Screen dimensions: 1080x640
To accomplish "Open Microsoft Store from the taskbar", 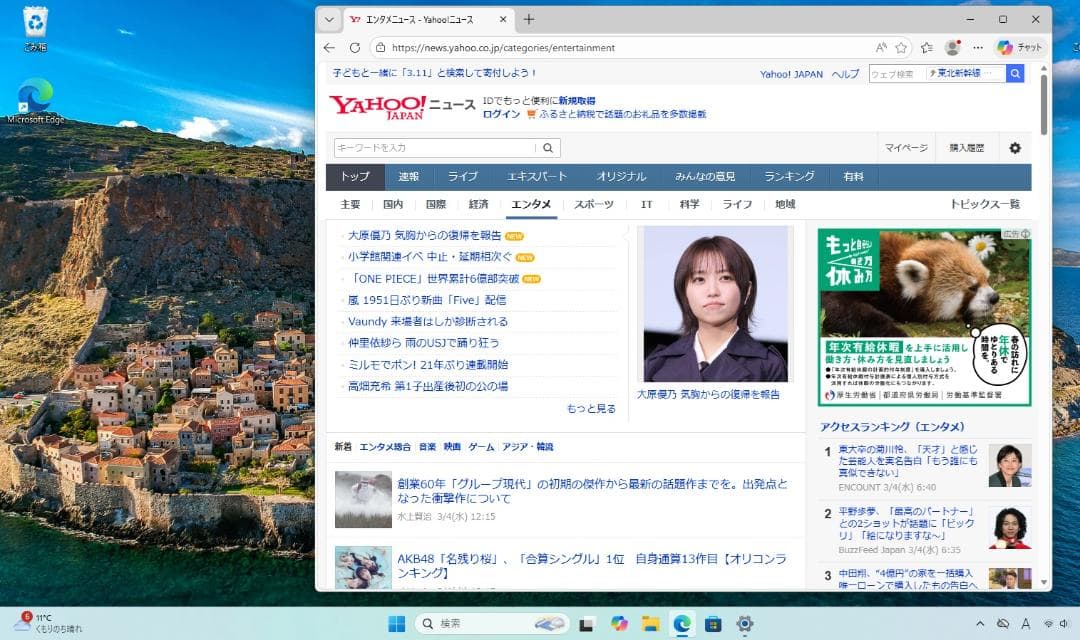I will (714, 623).
